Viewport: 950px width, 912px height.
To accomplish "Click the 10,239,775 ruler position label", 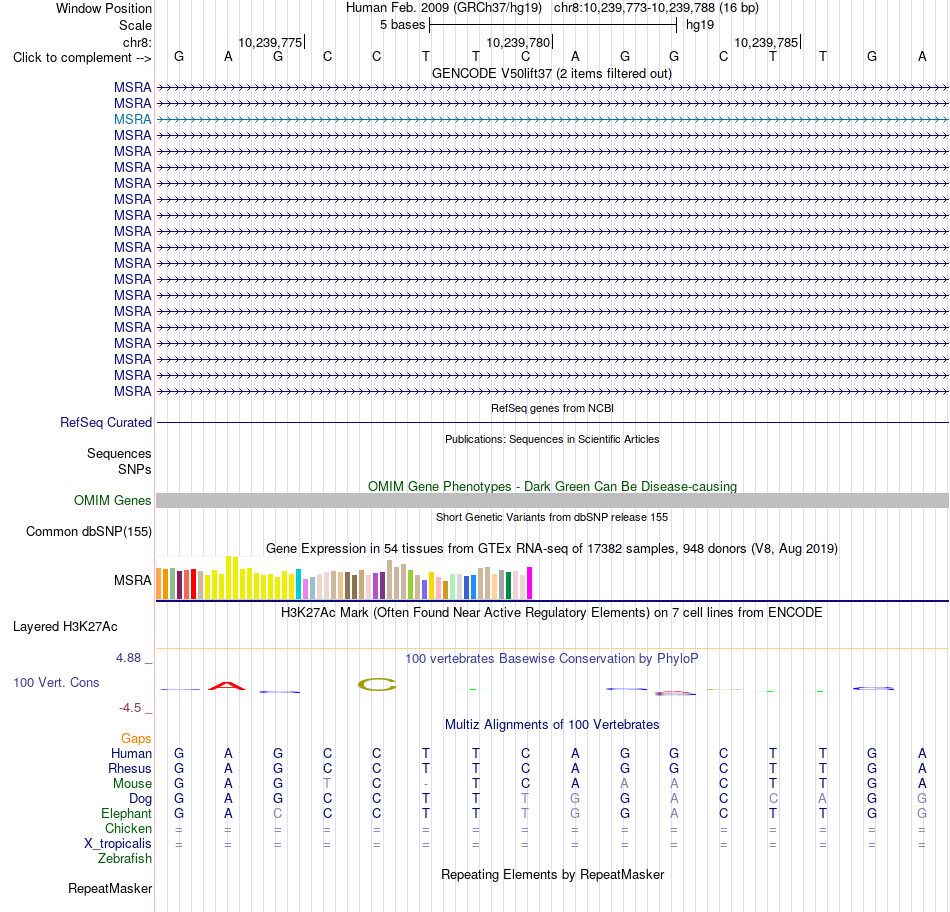I will coord(270,42).
